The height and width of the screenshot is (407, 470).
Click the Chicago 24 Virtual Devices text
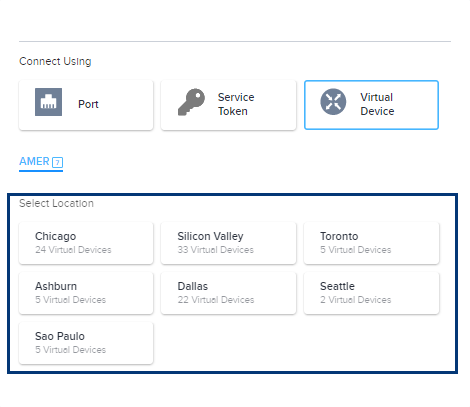73,250
